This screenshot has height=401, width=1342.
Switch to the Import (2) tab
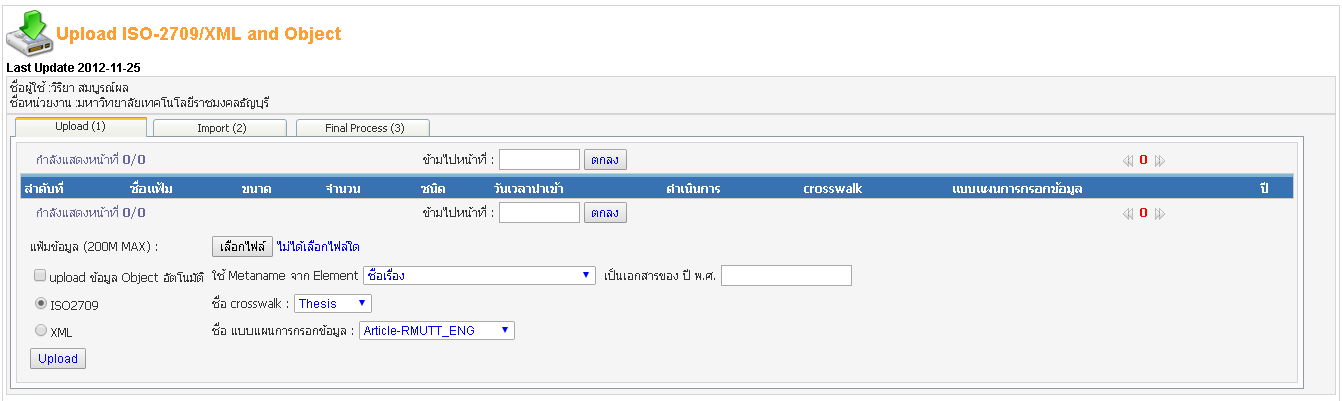221,128
